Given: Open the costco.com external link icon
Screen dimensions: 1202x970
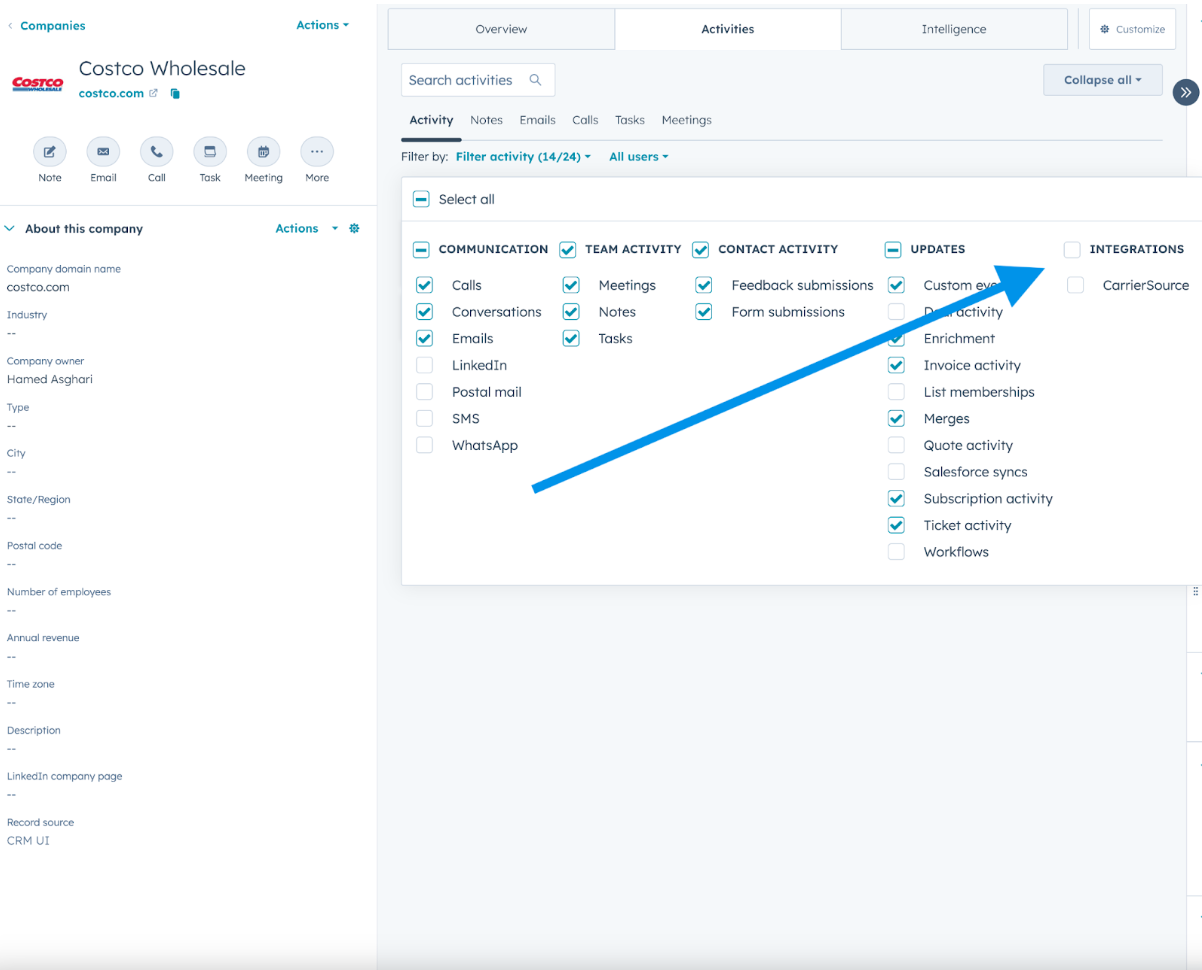Looking at the screenshot, I should [153, 93].
